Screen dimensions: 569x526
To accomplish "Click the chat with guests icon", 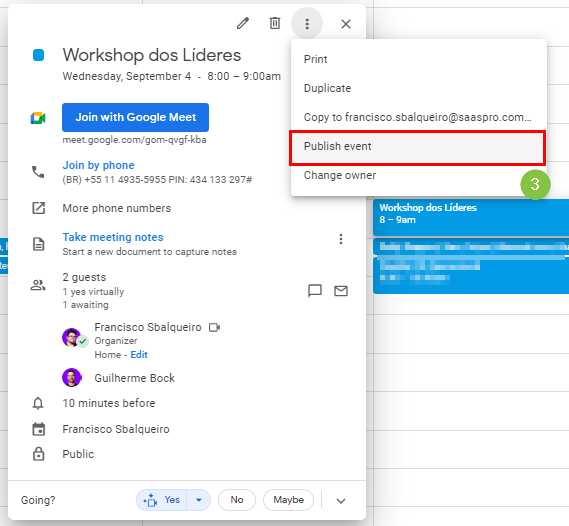I will click(x=315, y=291).
